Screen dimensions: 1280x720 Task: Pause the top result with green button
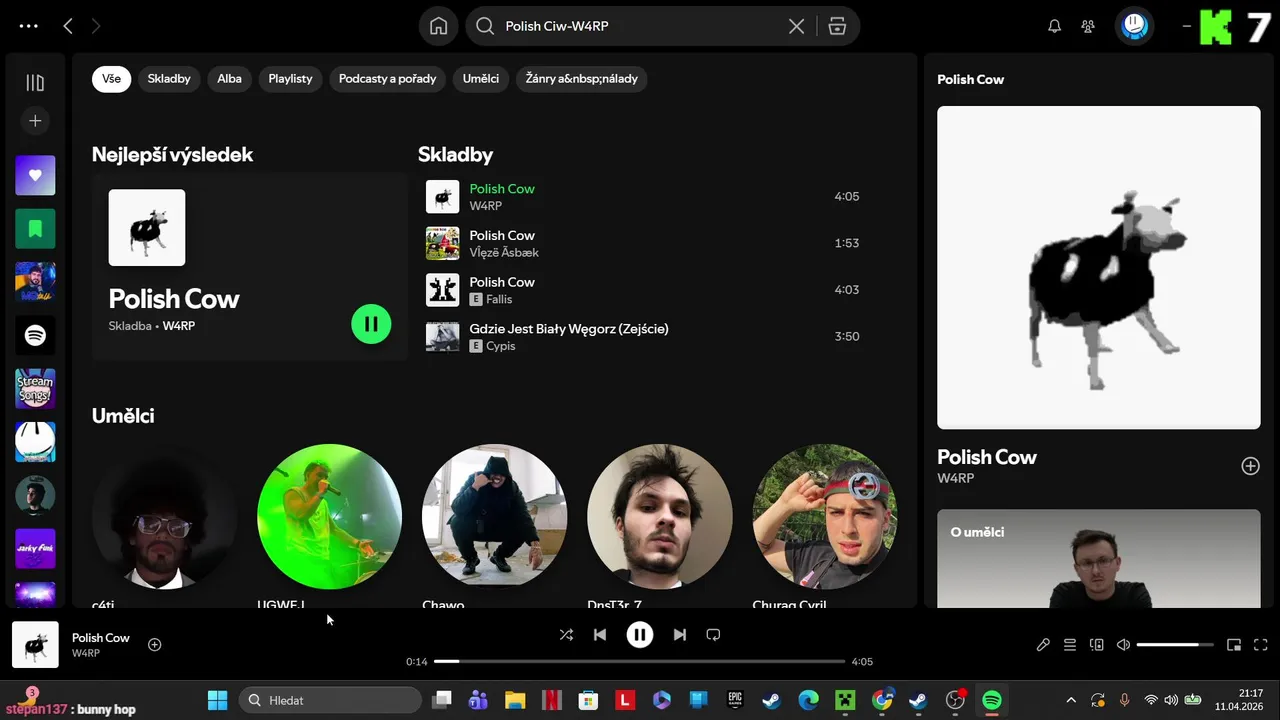pos(371,324)
